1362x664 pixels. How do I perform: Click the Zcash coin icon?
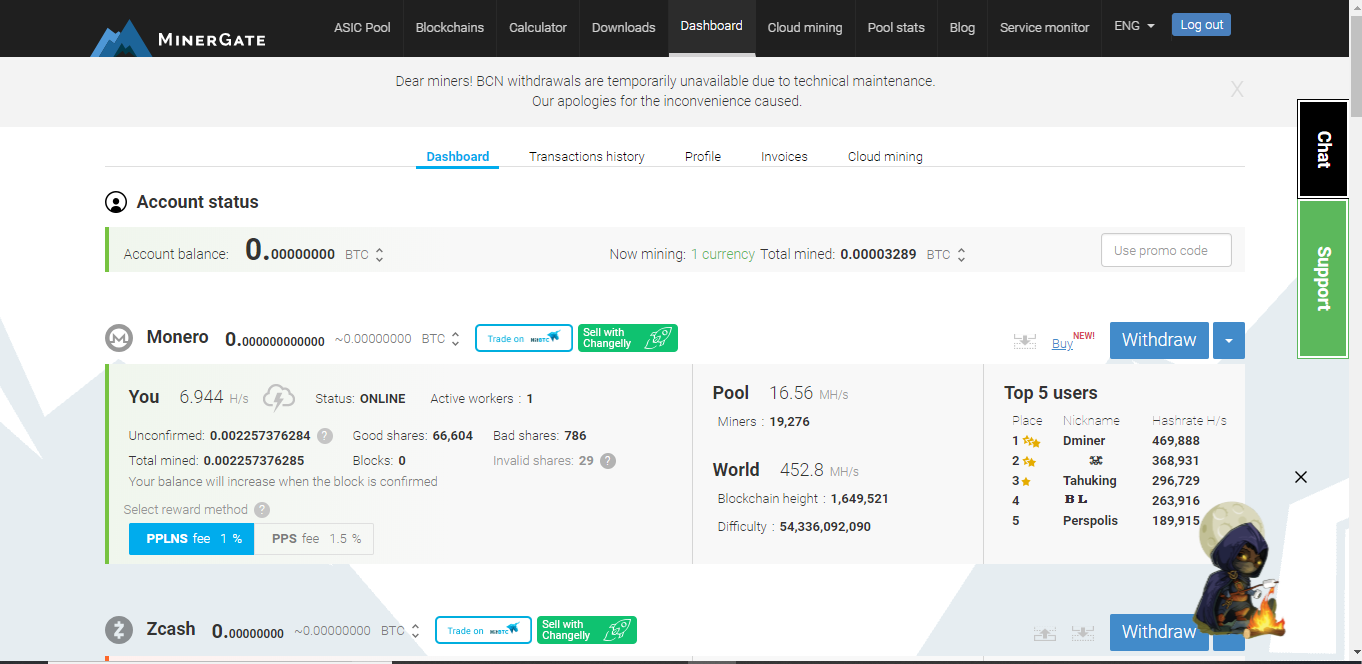119,630
